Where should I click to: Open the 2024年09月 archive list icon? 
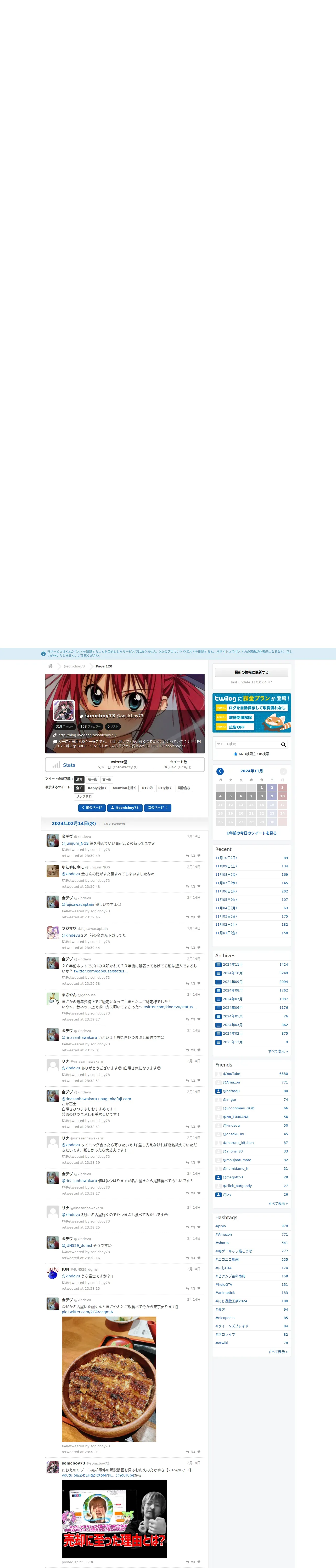click(218, 982)
